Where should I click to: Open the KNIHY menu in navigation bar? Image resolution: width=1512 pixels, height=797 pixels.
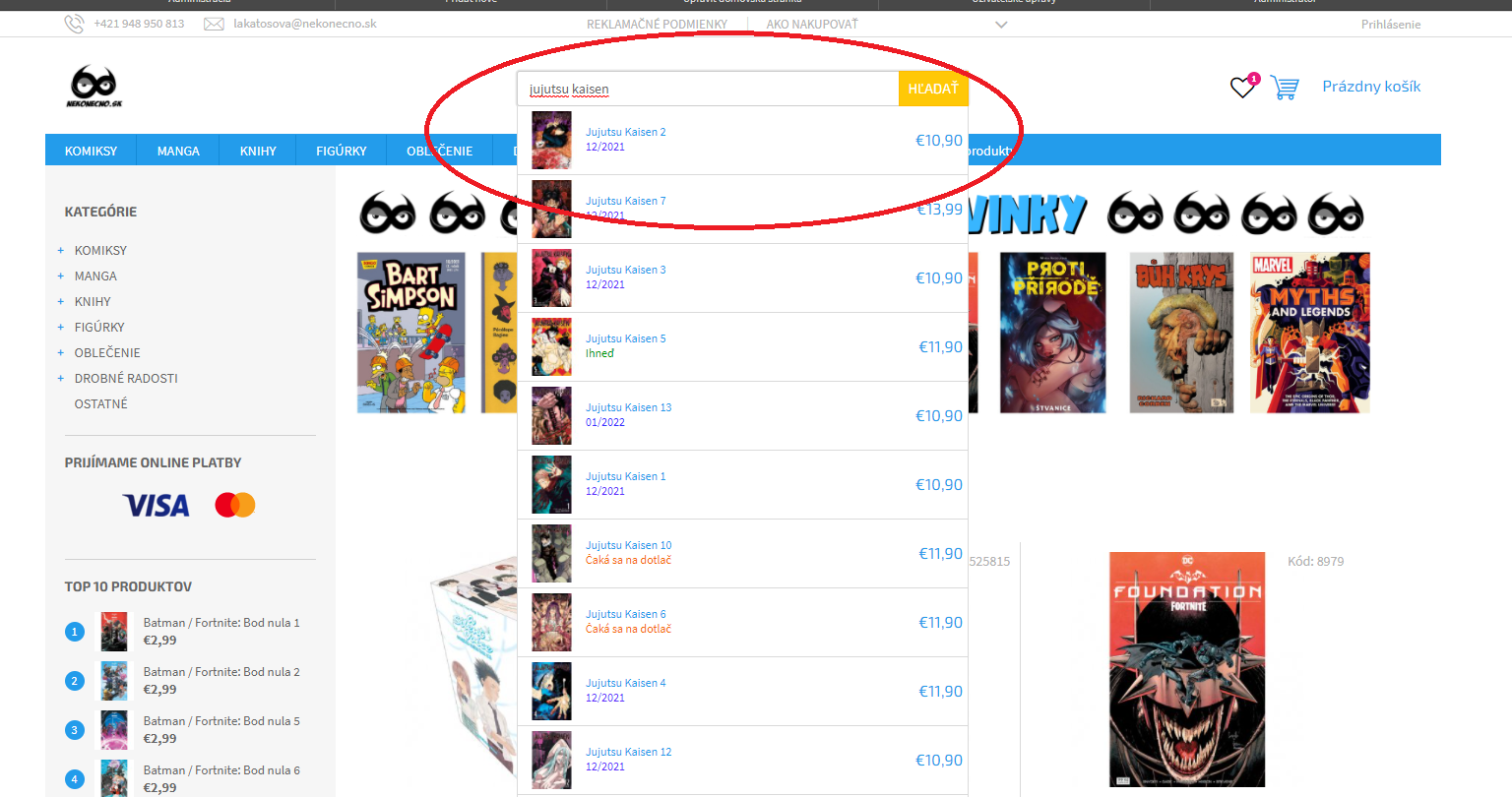[x=258, y=151]
